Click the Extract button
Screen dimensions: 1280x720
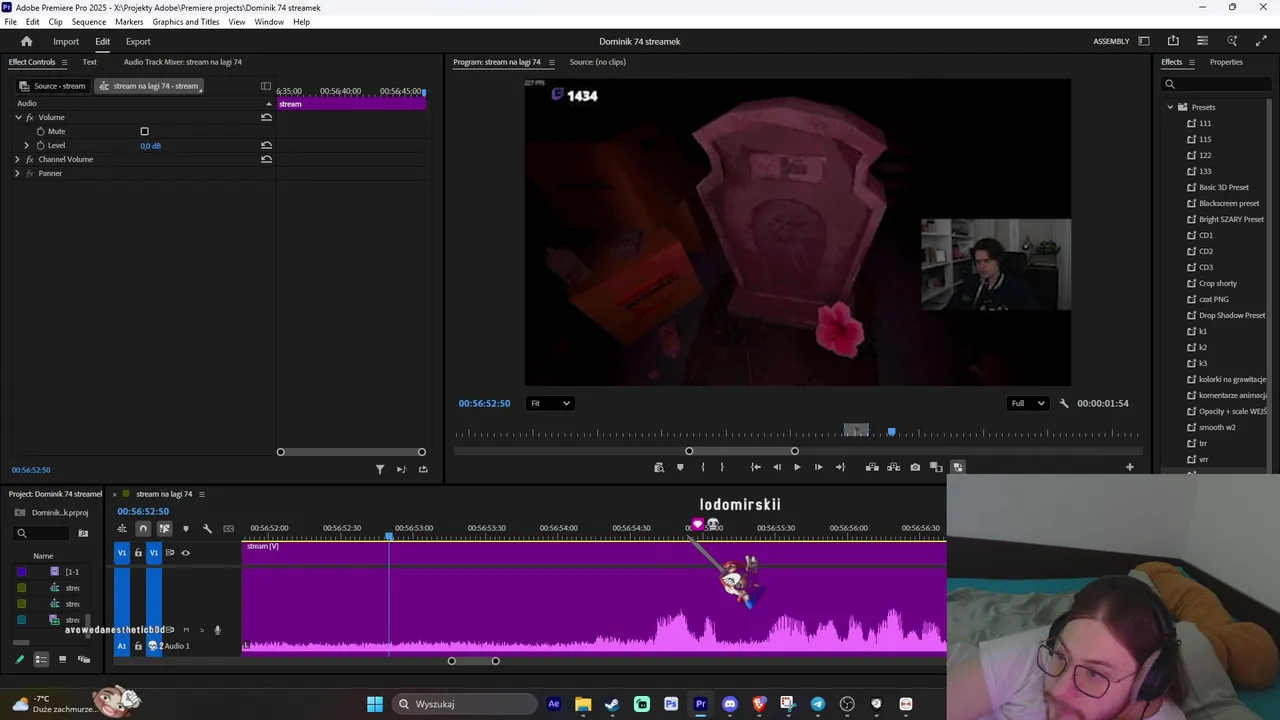[x=893, y=467]
